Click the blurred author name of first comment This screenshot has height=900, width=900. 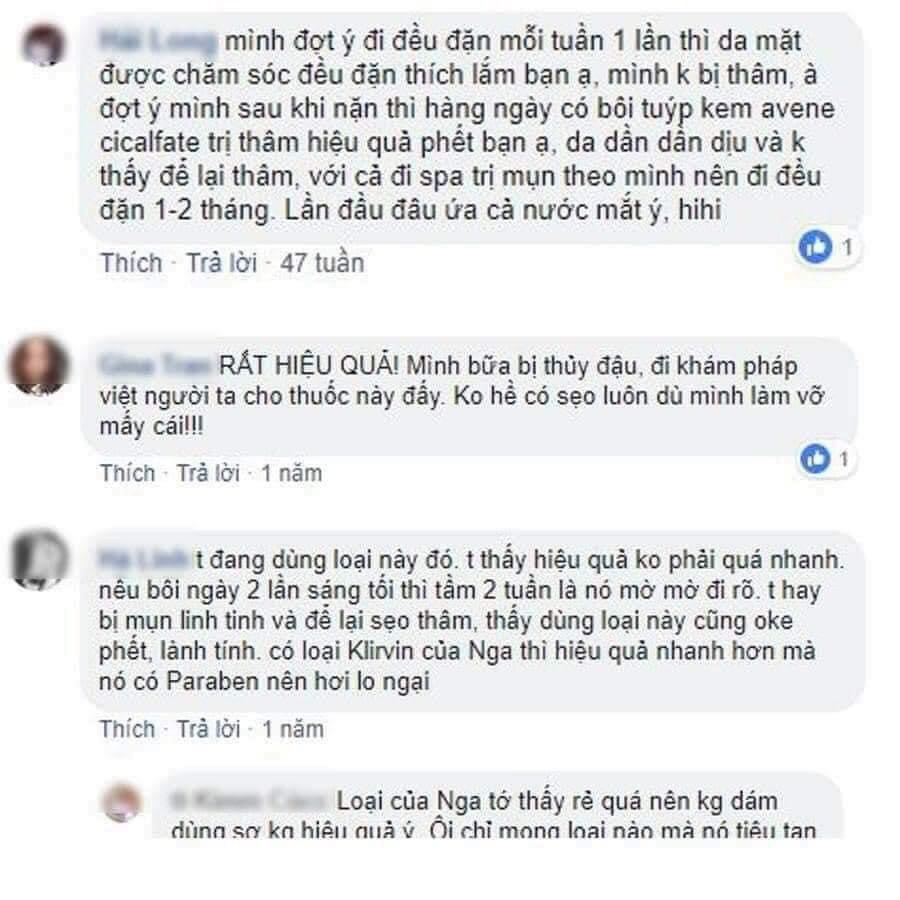[158, 41]
